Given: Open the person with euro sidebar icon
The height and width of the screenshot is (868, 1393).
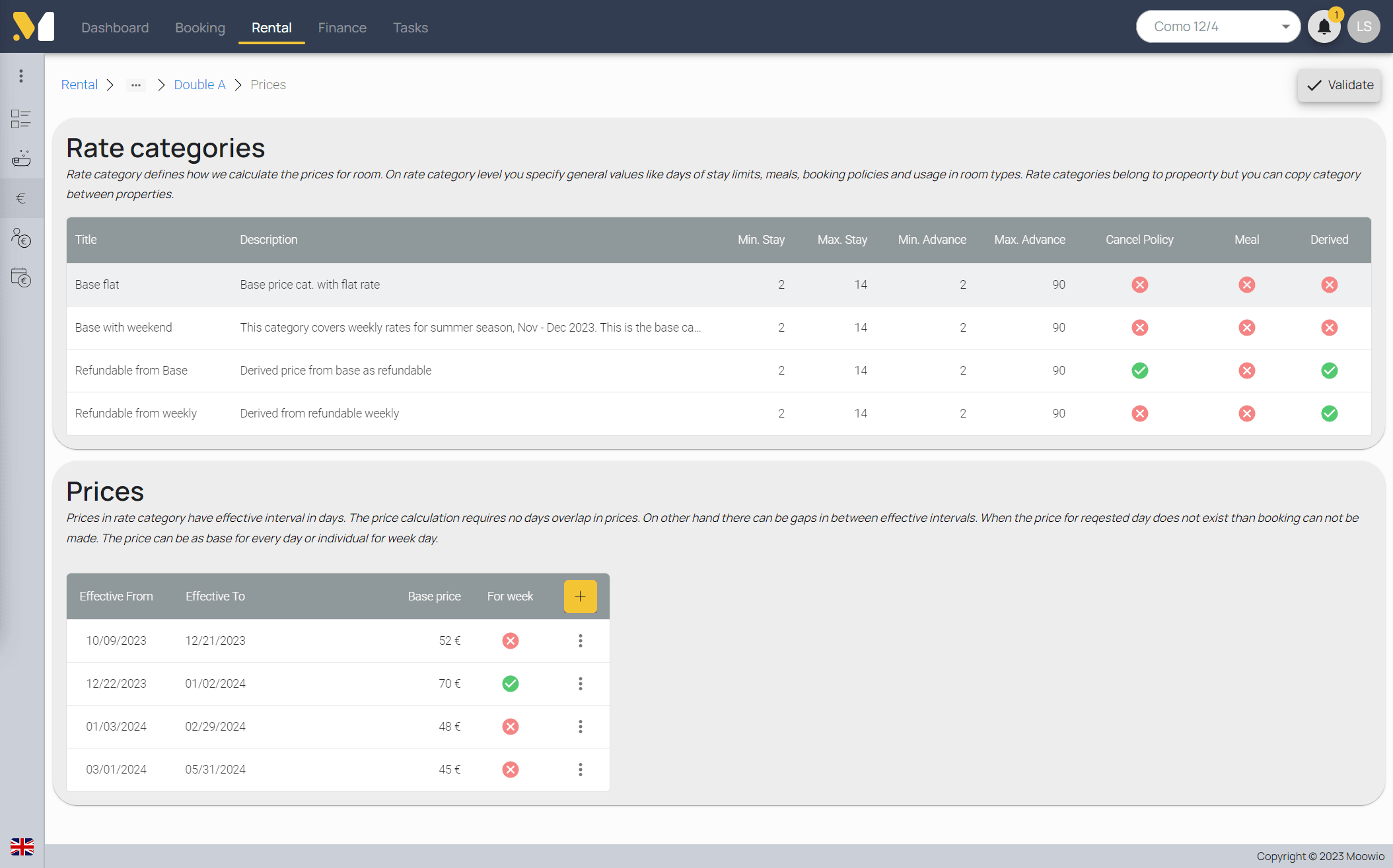Looking at the screenshot, I should pyautogui.click(x=21, y=238).
